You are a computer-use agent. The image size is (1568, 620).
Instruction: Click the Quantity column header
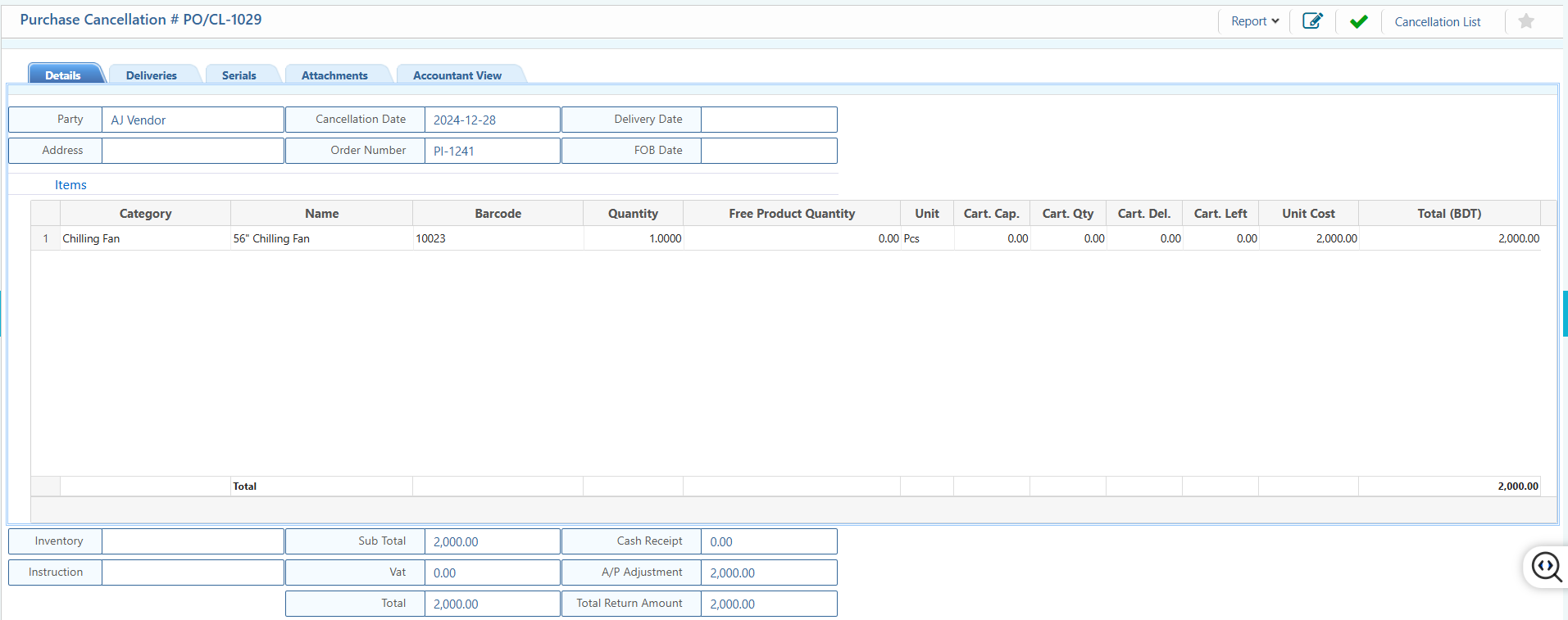point(633,213)
